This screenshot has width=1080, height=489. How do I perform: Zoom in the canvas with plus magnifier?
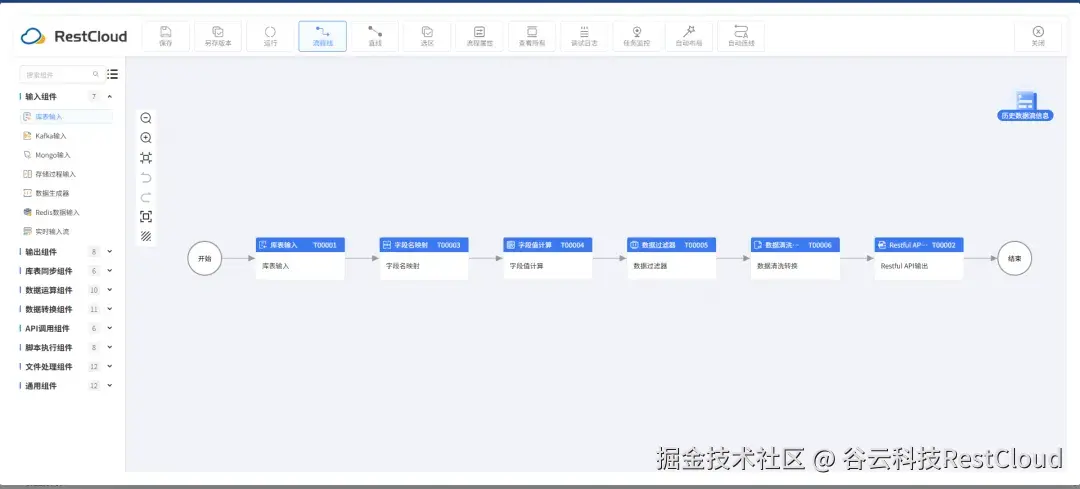(146, 138)
